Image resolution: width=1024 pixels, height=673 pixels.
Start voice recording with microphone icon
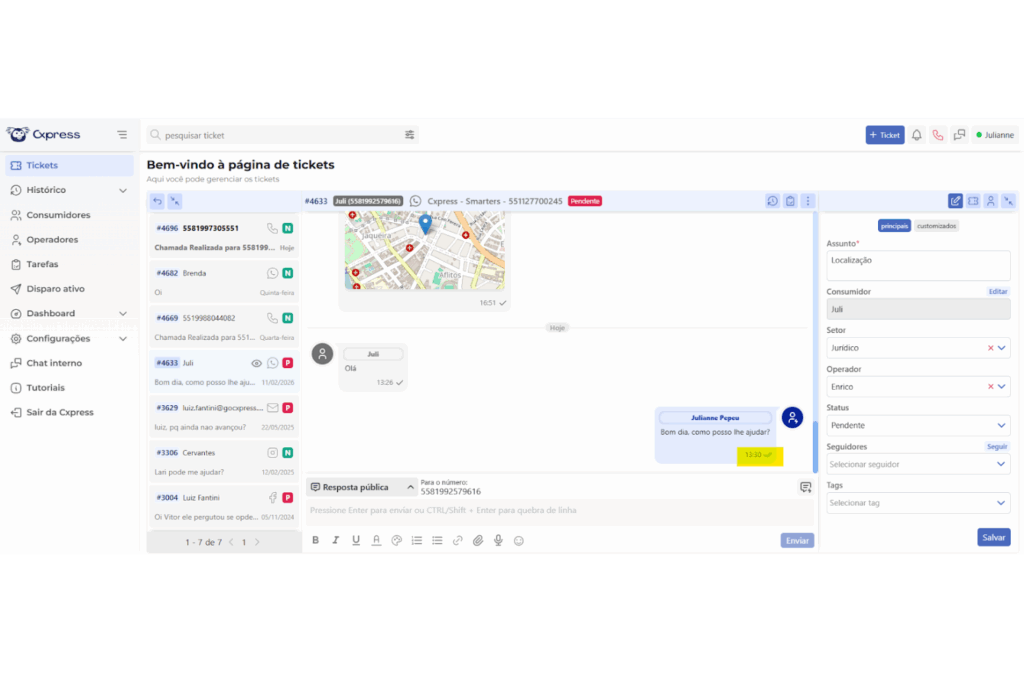pyautogui.click(x=498, y=540)
